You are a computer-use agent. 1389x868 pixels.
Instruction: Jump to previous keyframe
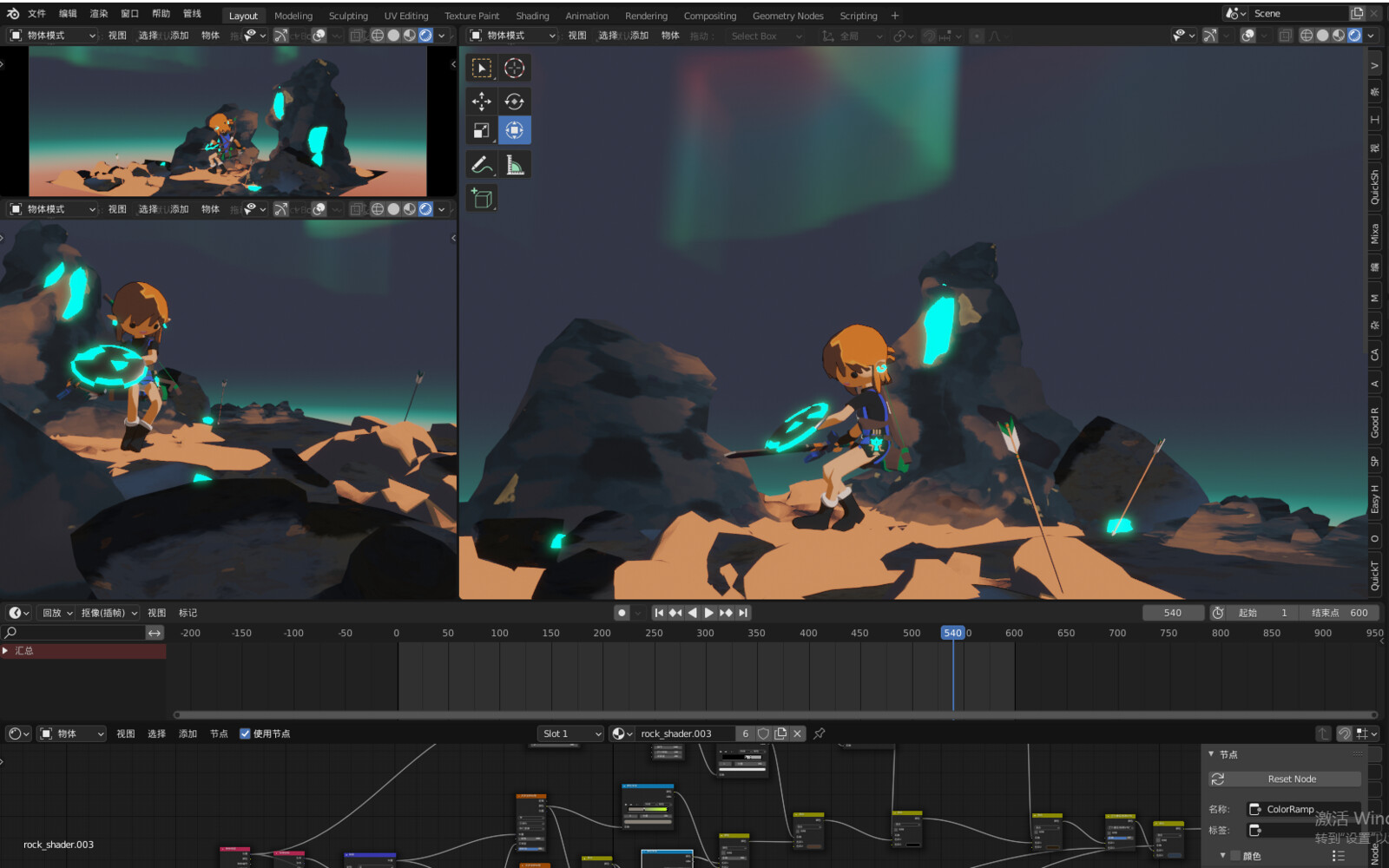pyautogui.click(x=675, y=613)
